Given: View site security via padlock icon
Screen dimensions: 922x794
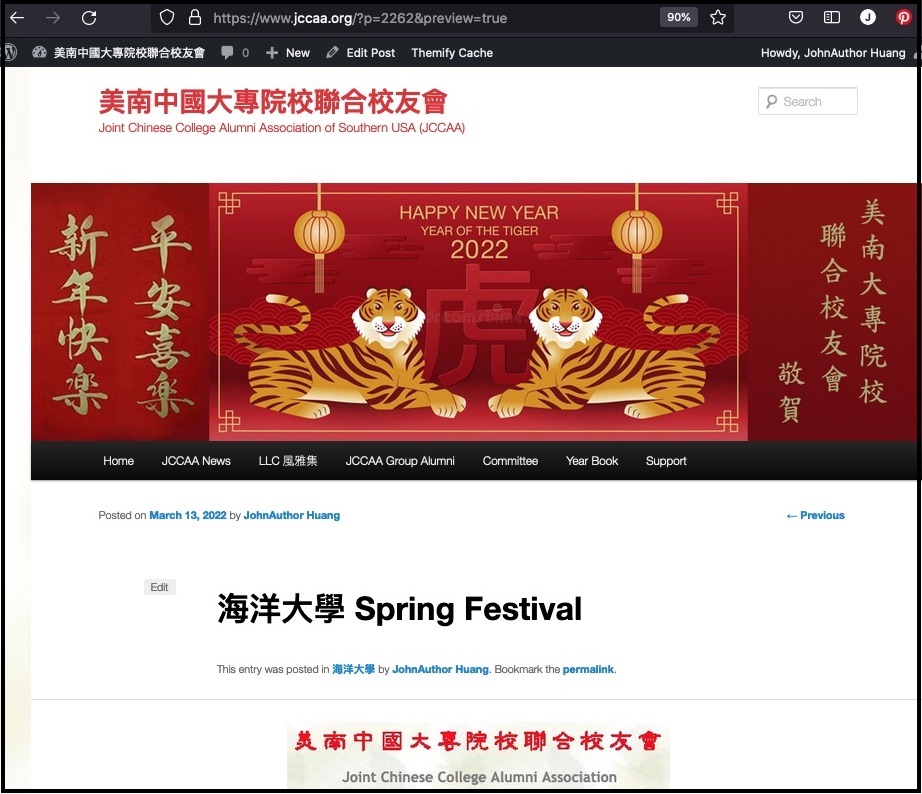Looking at the screenshot, I should click(x=195, y=18).
